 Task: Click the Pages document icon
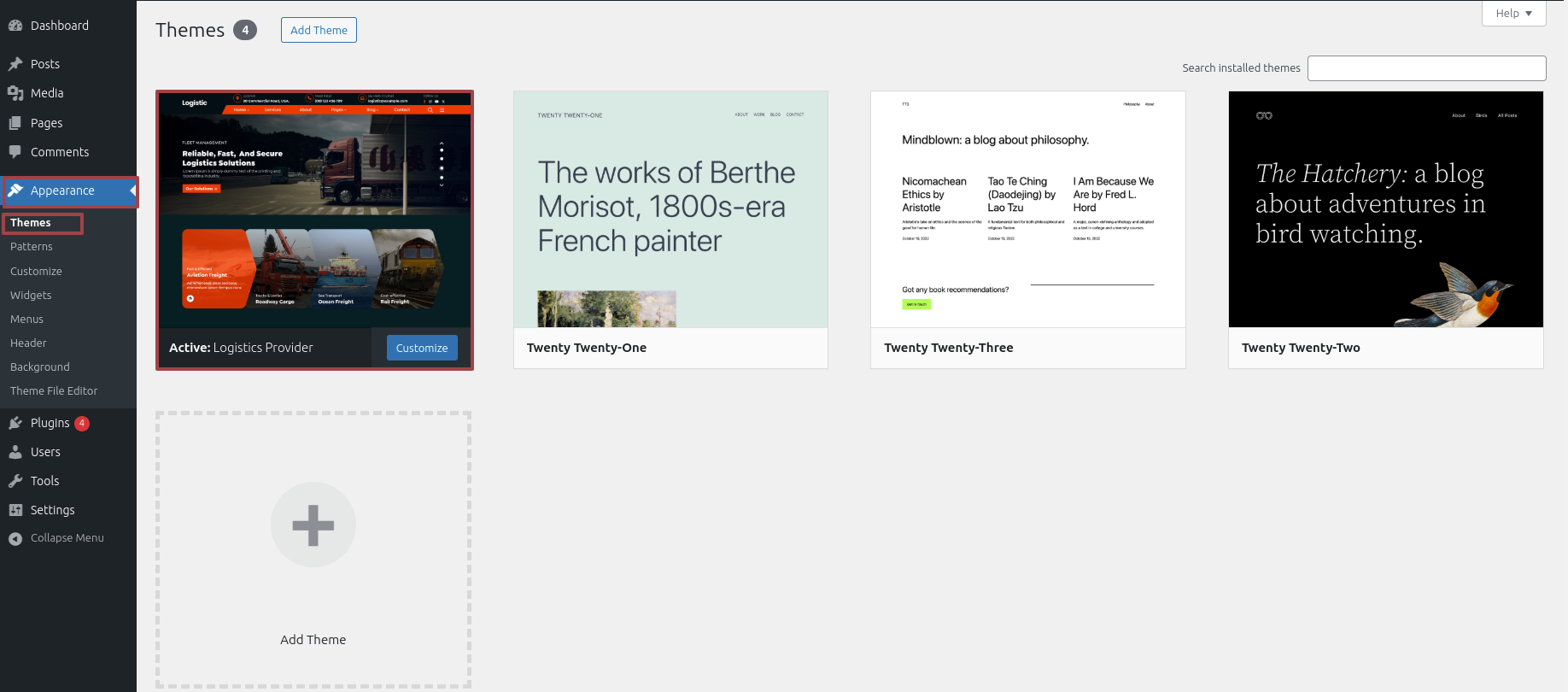click(15, 123)
